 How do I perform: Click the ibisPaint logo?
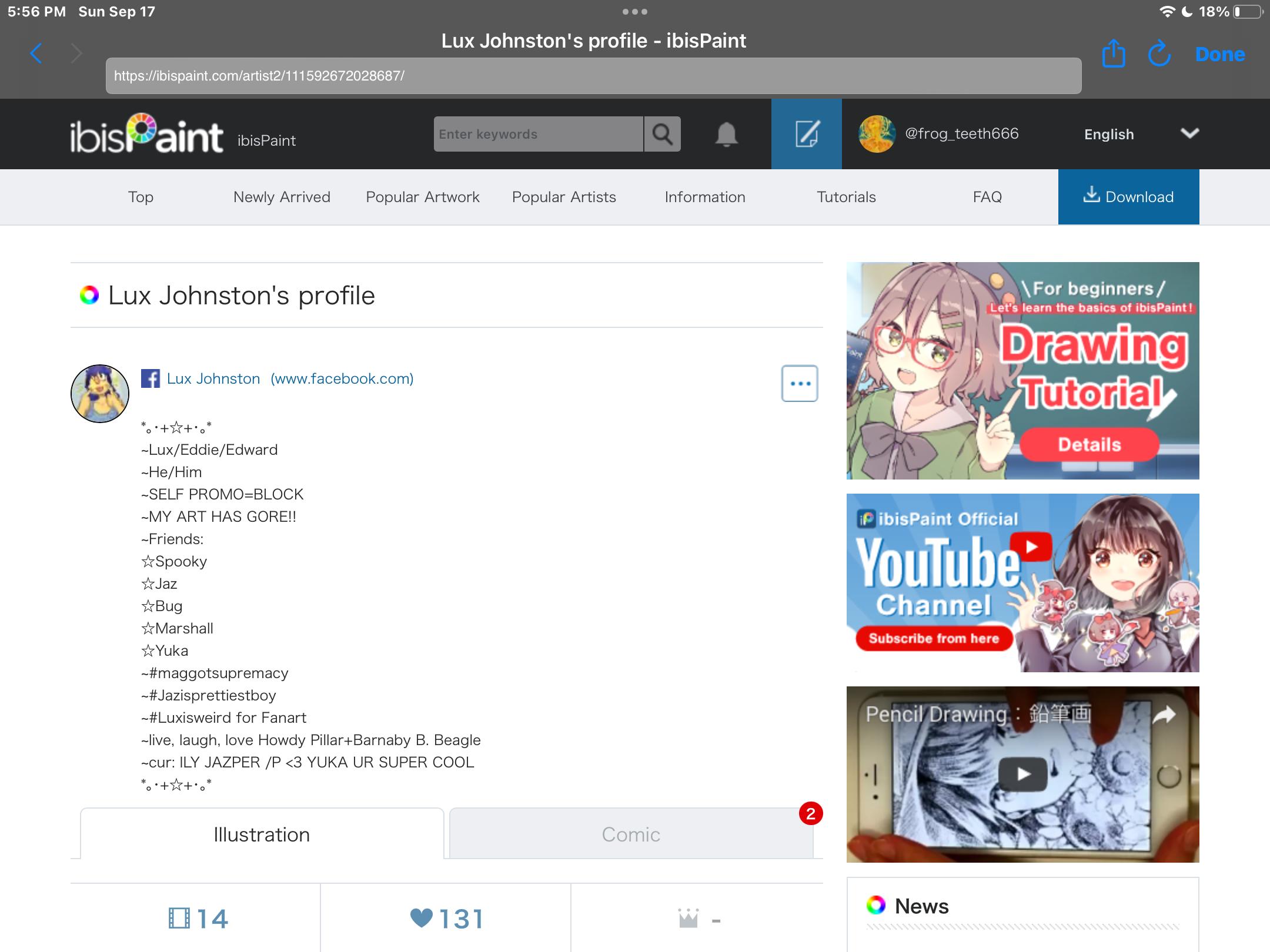146,135
